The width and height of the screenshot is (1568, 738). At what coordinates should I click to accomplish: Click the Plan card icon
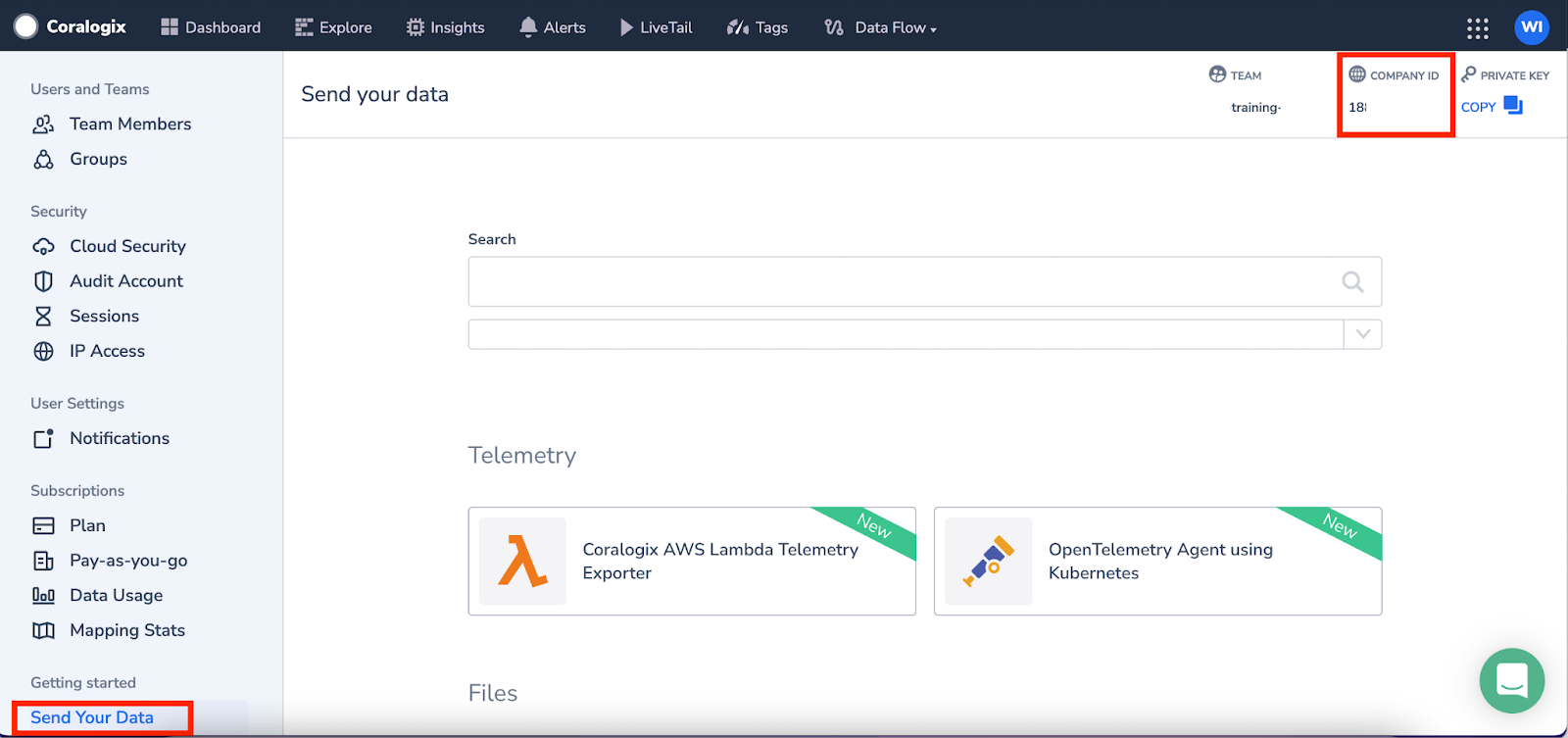click(x=43, y=526)
